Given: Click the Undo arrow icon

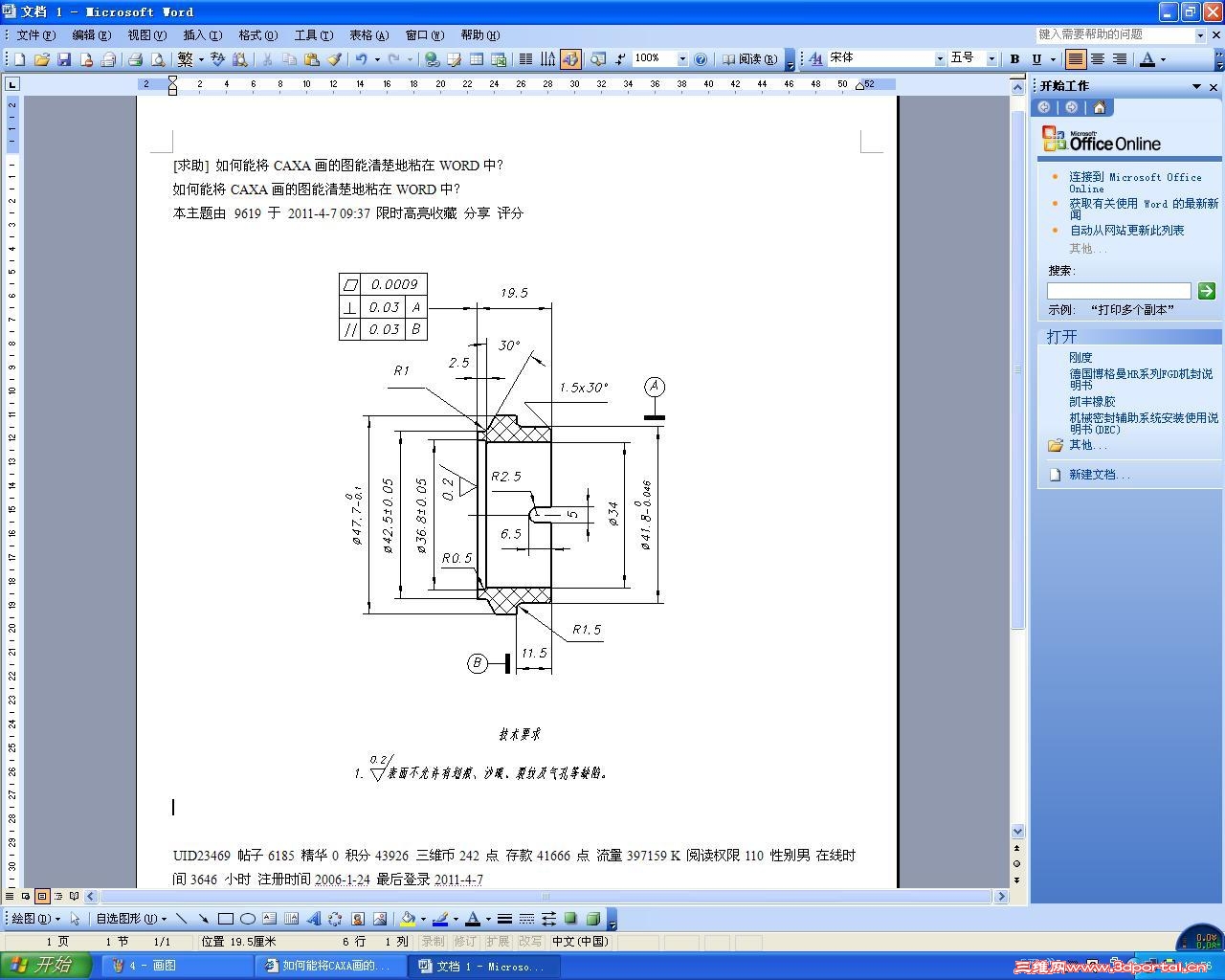Looking at the screenshot, I should [x=361, y=59].
